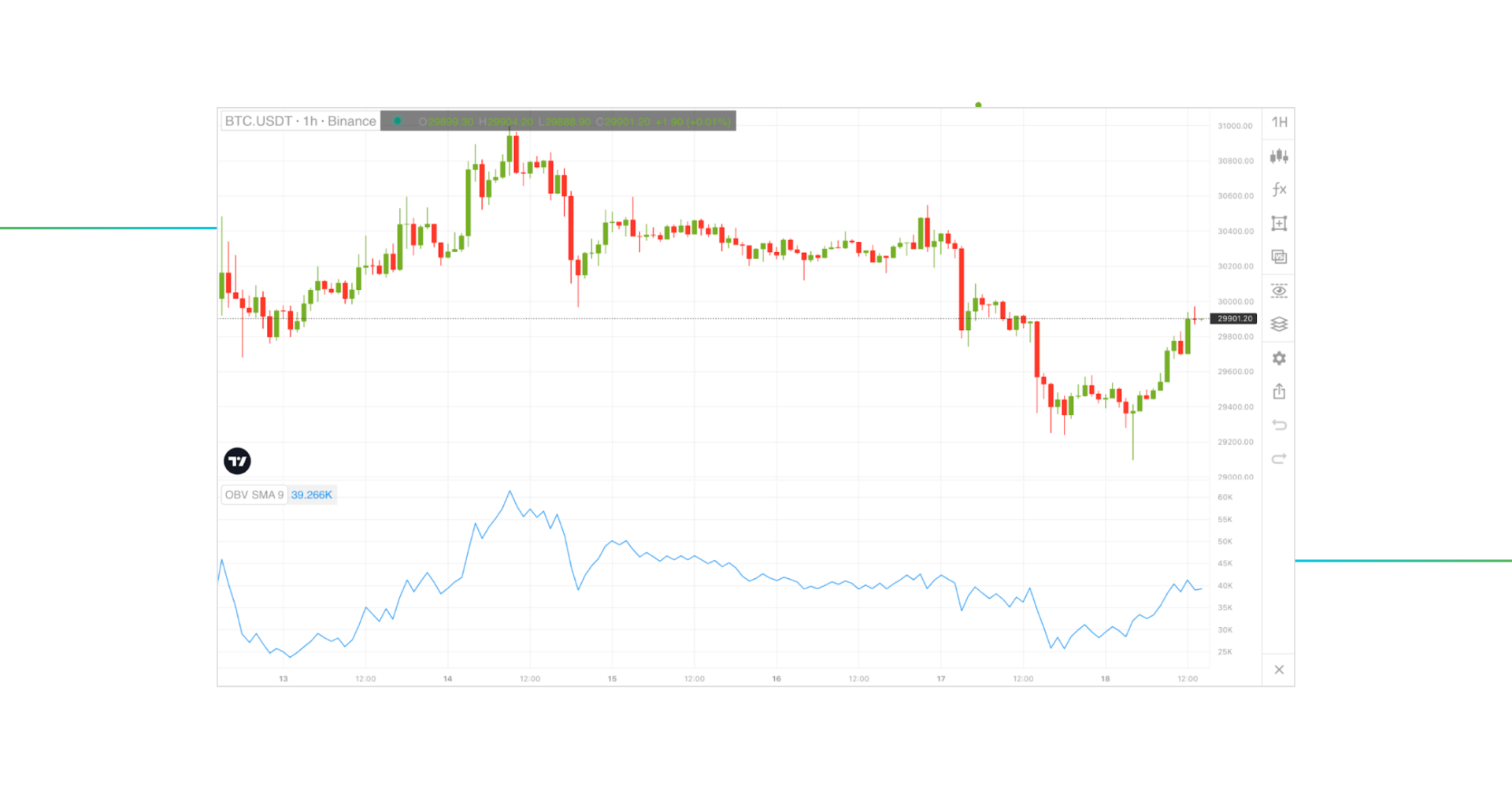Select the 18 date on time axis
Viewport: 1512px width, 794px height.
point(1105,678)
